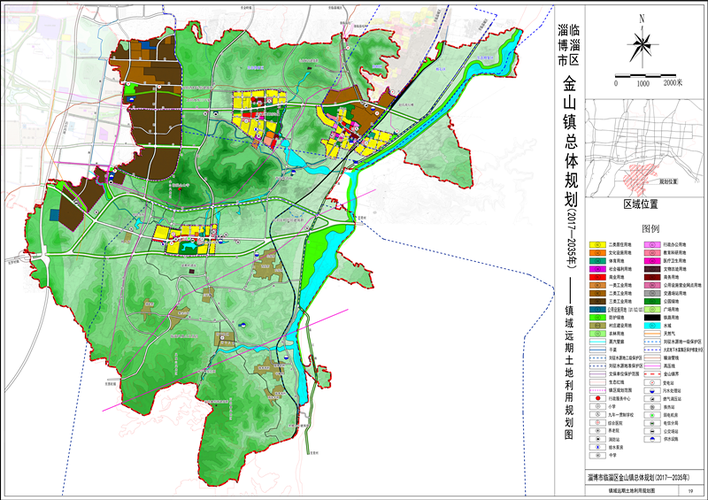The width and height of the screenshot is (708, 500).
Task: Click the 图例 legend heading
Action: [650, 229]
